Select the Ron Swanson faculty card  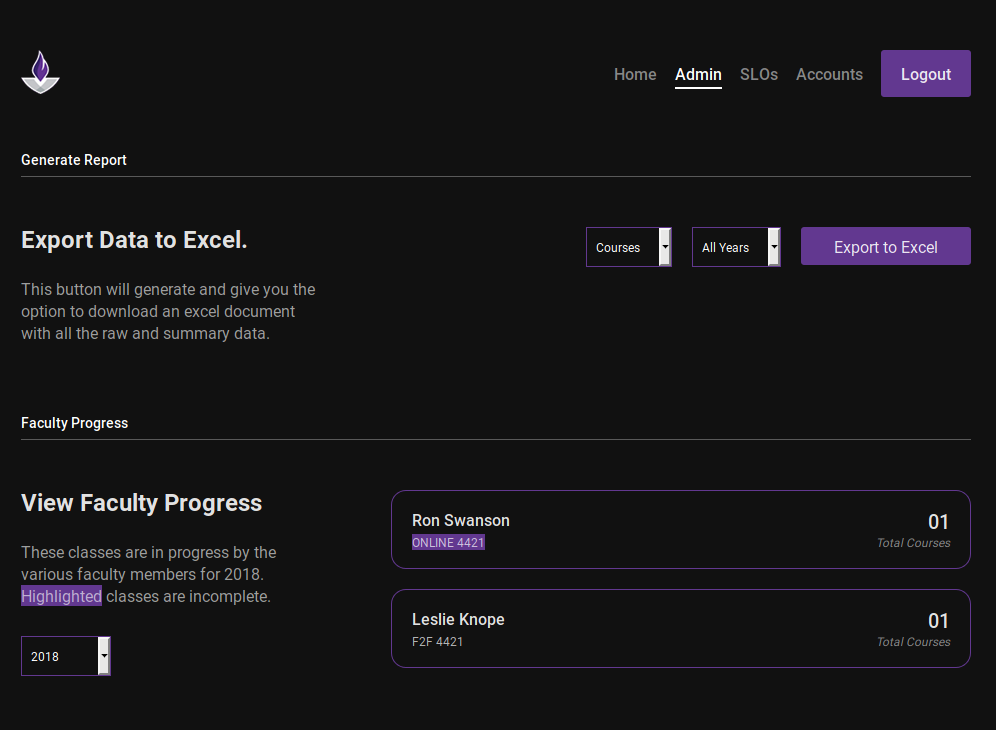pyautogui.click(x=681, y=529)
